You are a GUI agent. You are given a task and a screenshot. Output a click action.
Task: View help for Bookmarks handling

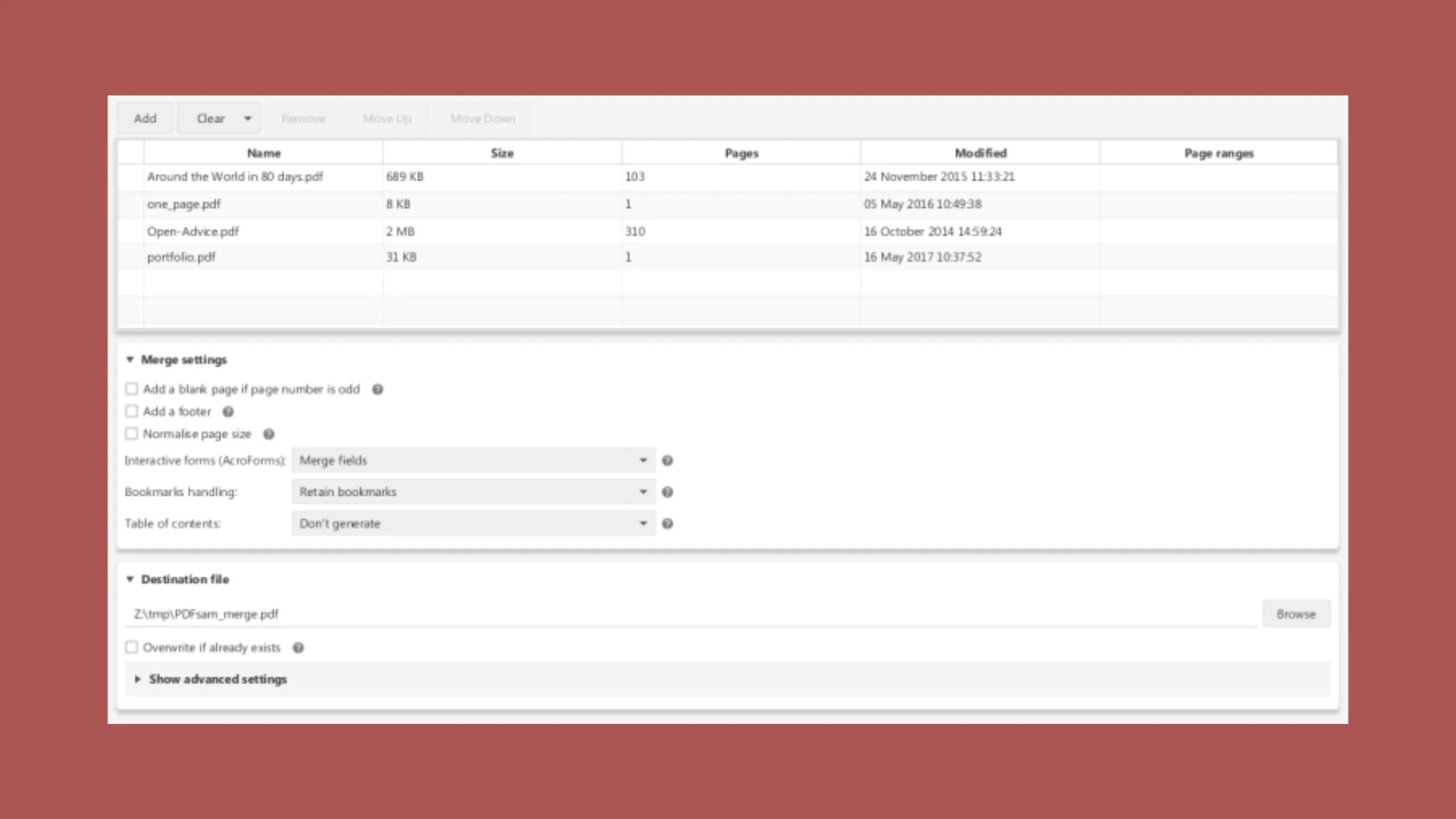[668, 492]
